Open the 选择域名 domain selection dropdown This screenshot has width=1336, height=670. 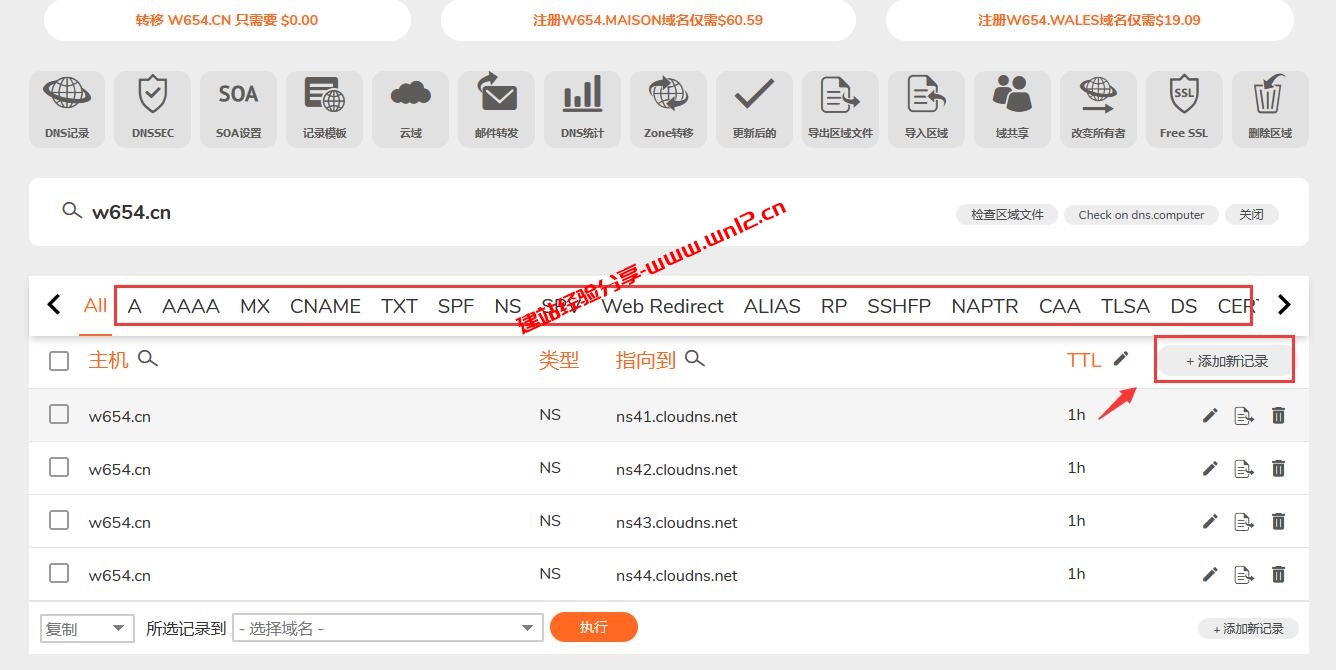click(385, 627)
